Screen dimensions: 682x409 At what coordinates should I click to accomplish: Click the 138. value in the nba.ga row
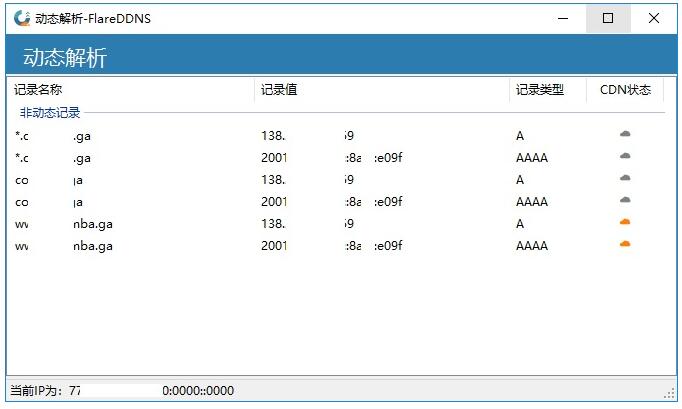(x=308, y=224)
